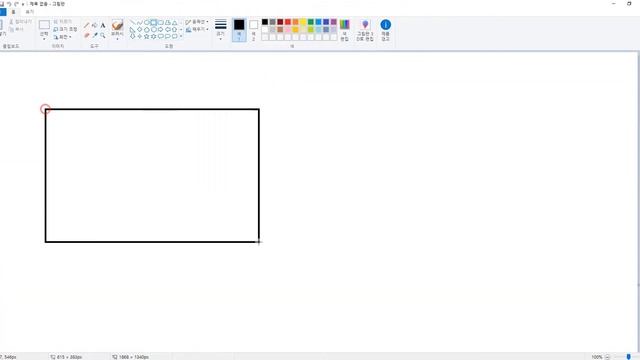The image size is (640, 360).
Task: Switch to the Home ribbon tab
Action: click(x=13, y=12)
